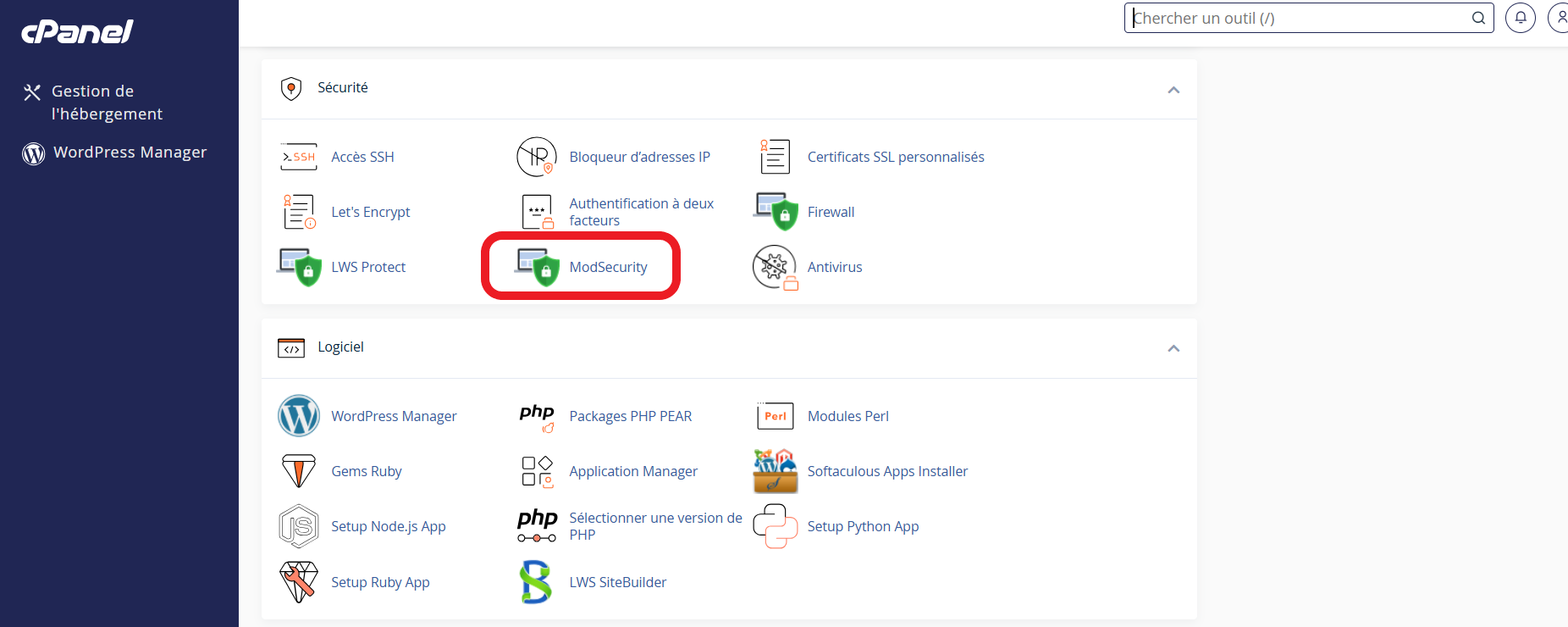Click the LWS Protect shield icon
1568x627 pixels.
pos(299,267)
